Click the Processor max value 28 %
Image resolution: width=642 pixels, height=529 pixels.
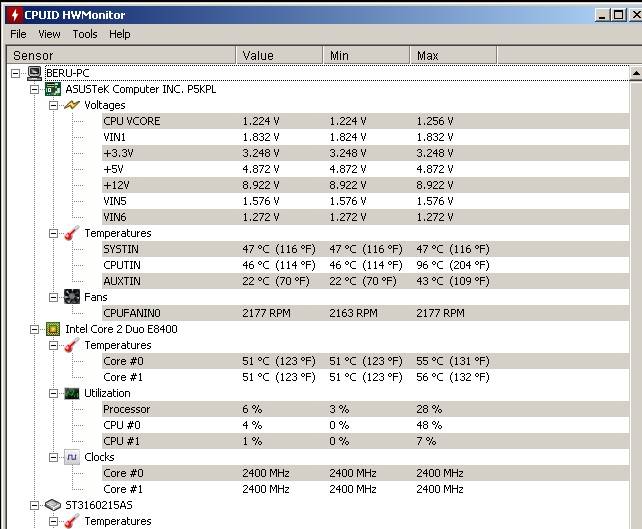coord(429,409)
